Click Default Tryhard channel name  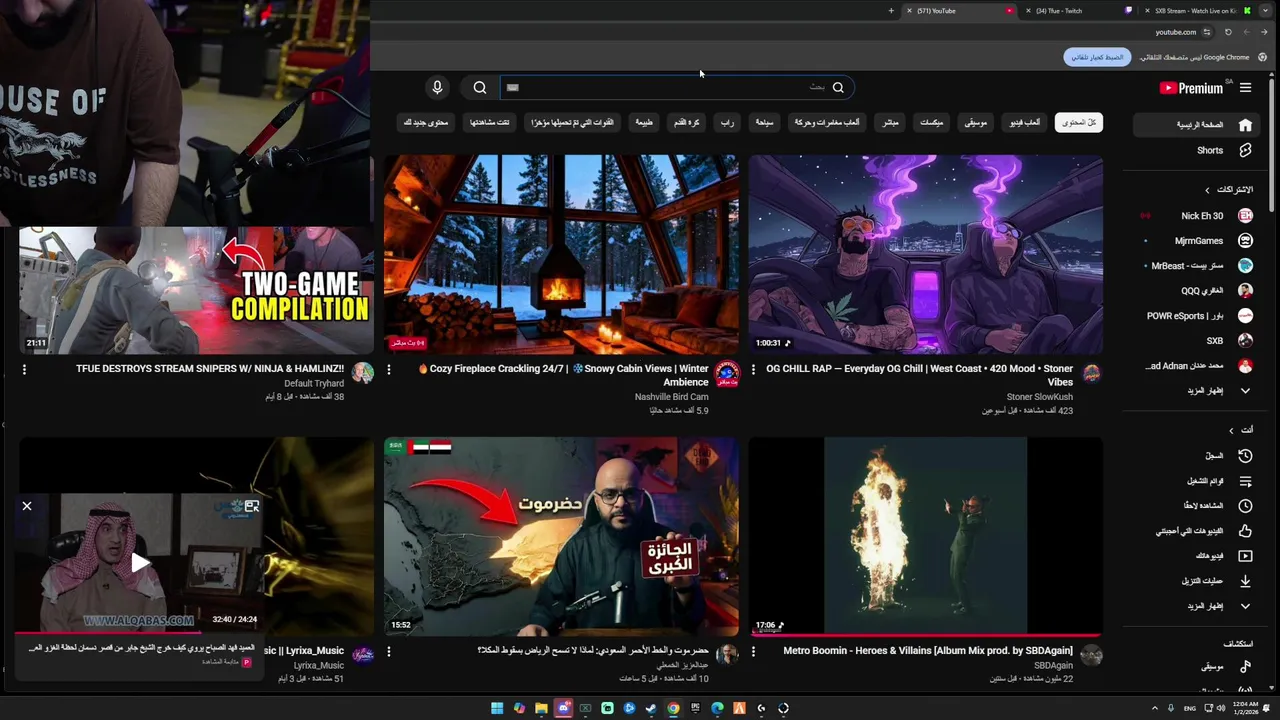(314, 384)
